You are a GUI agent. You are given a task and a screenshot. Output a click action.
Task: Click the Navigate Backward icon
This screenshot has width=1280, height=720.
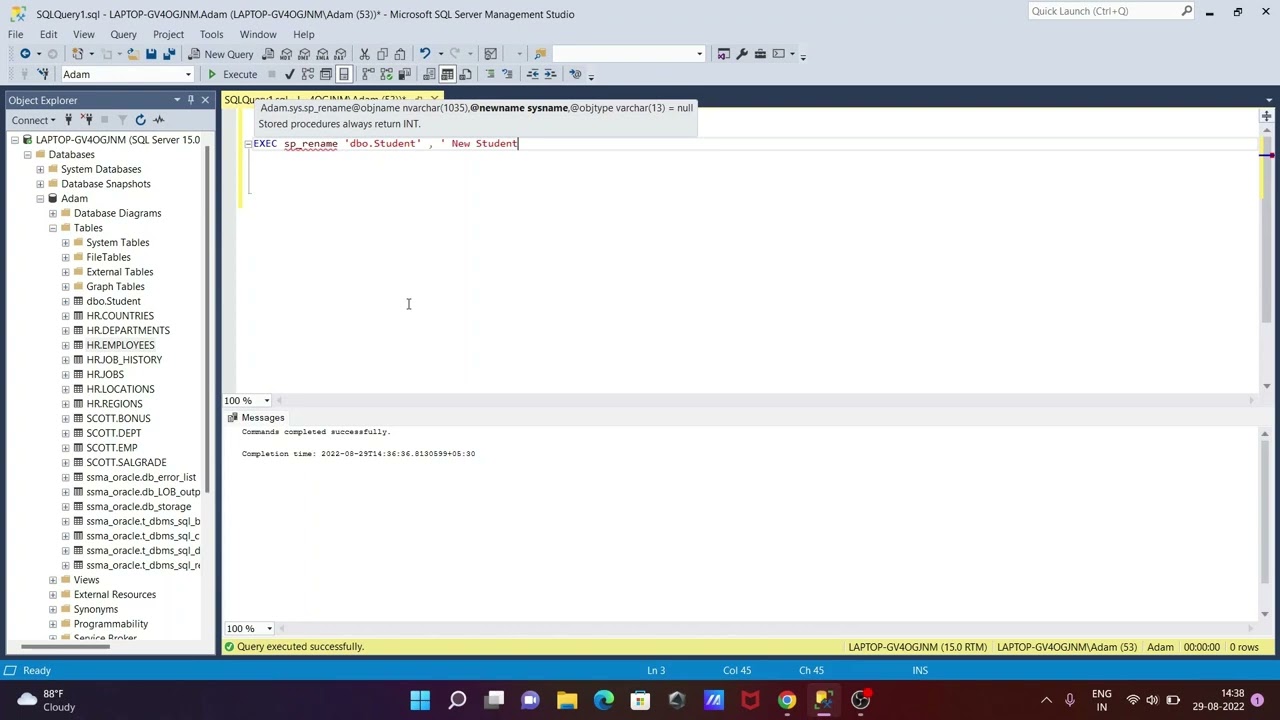pyautogui.click(x=25, y=54)
